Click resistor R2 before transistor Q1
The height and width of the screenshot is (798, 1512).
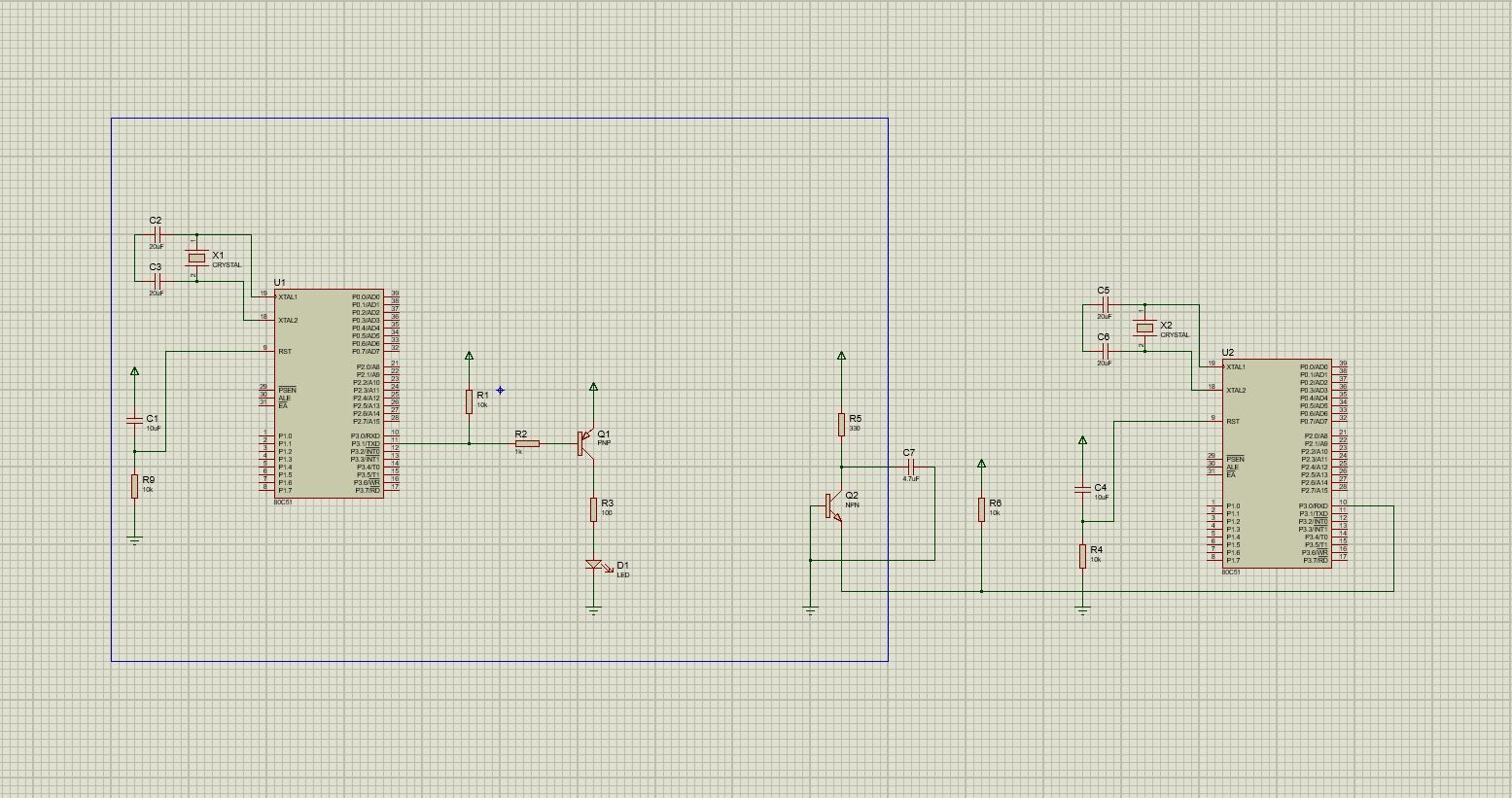(x=526, y=443)
